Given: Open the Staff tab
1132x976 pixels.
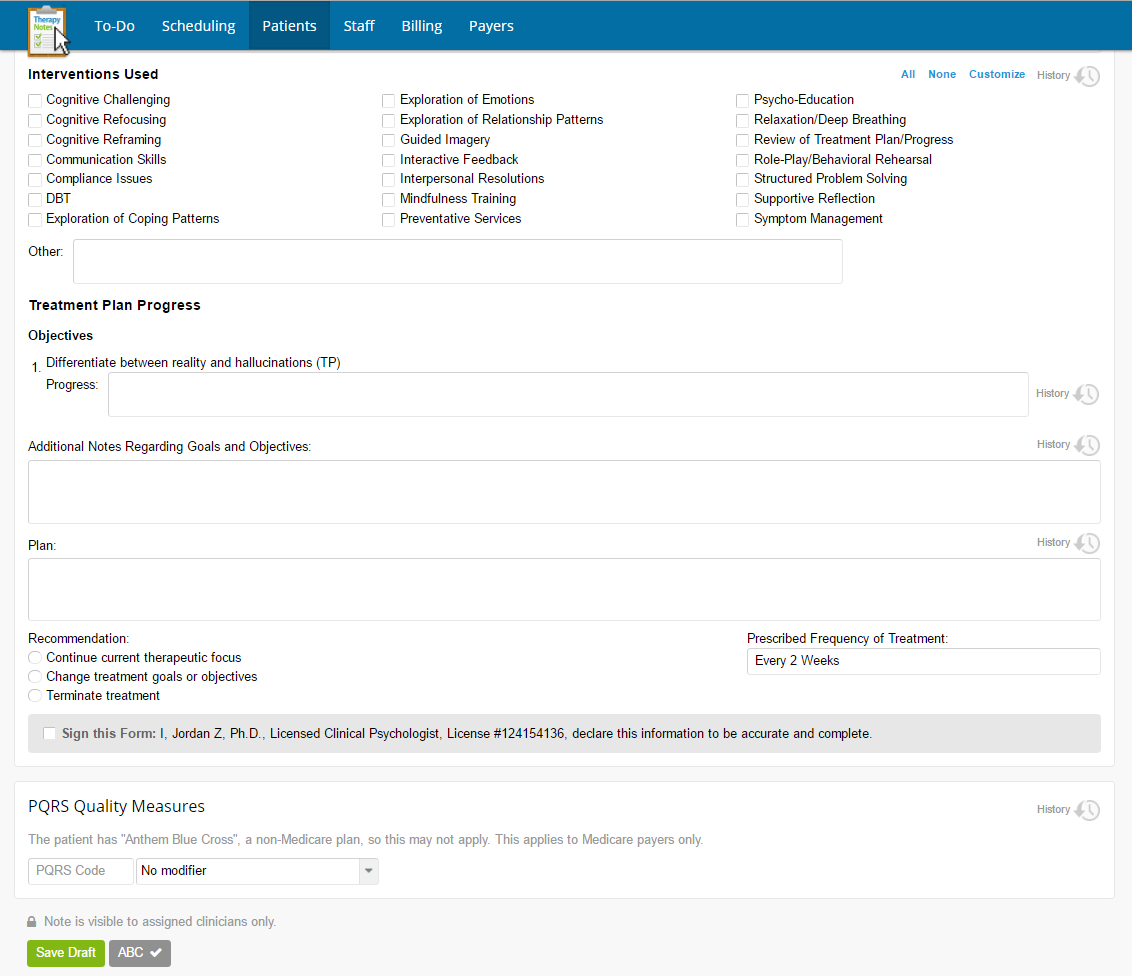Looking at the screenshot, I should (x=359, y=26).
